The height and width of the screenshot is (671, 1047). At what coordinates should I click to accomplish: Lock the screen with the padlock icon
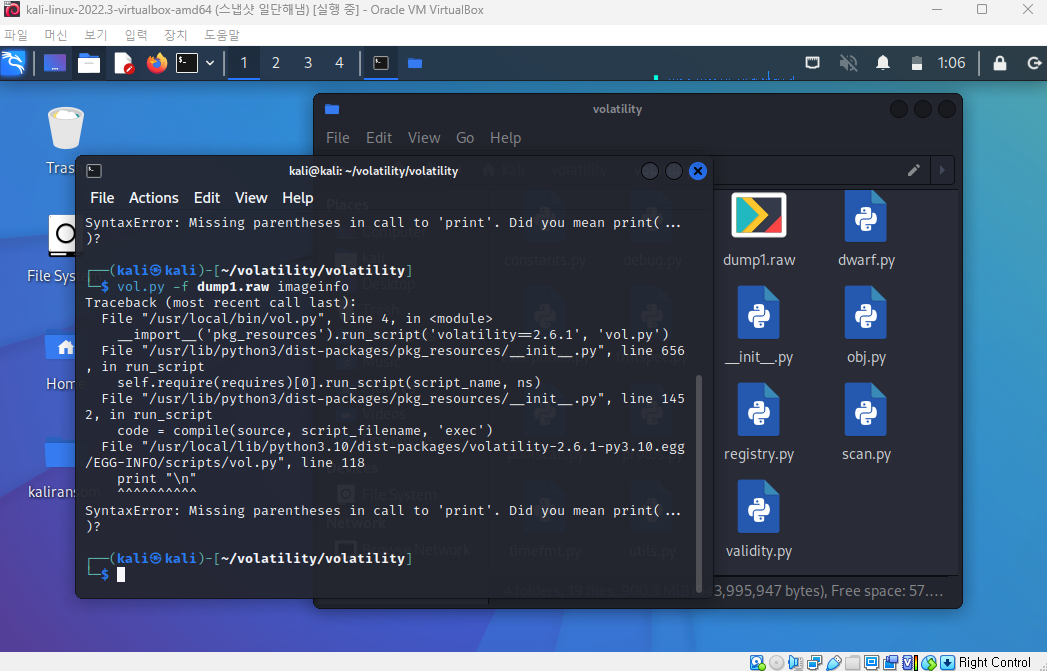[1000, 63]
